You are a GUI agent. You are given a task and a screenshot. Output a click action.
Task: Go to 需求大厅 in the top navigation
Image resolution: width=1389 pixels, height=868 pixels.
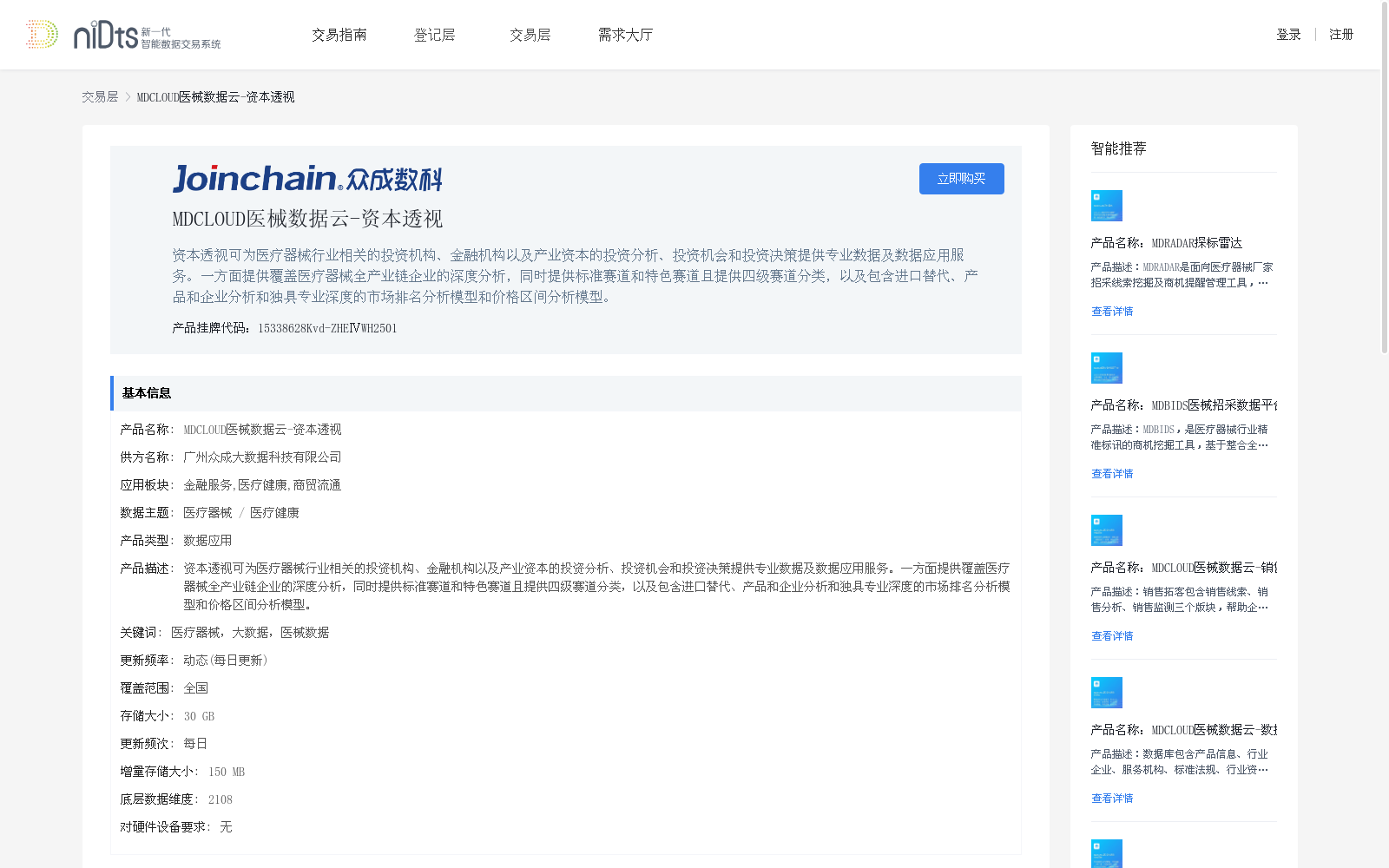625,35
